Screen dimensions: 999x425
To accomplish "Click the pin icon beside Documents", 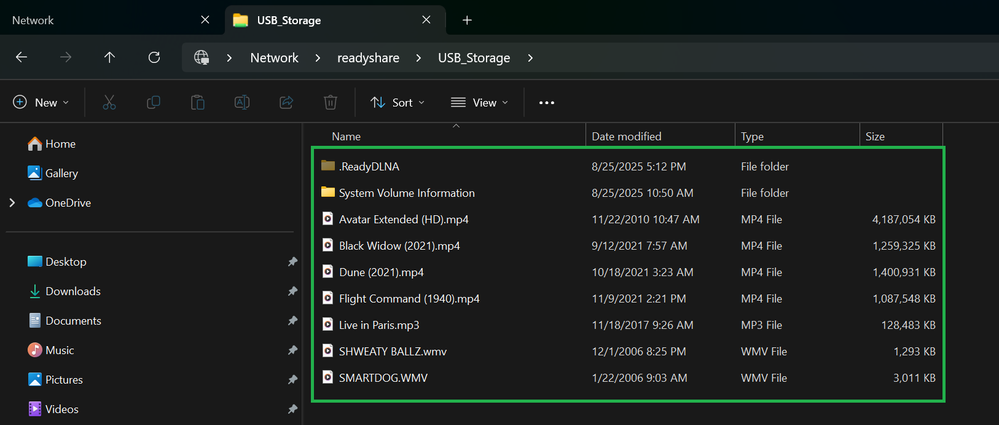I will pyautogui.click(x=292, y=321).
